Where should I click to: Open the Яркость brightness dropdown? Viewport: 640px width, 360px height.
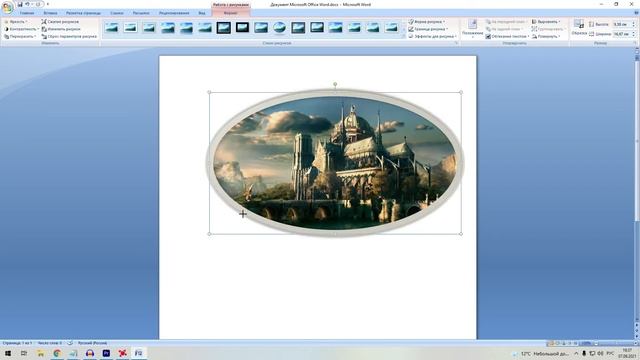tap(16, 22)
